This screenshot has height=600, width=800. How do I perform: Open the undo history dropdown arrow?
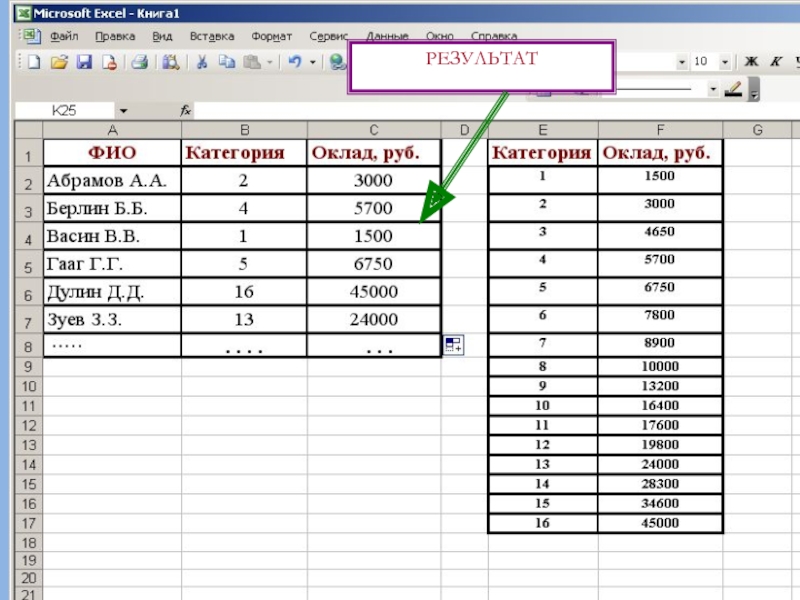click(312, 62)
